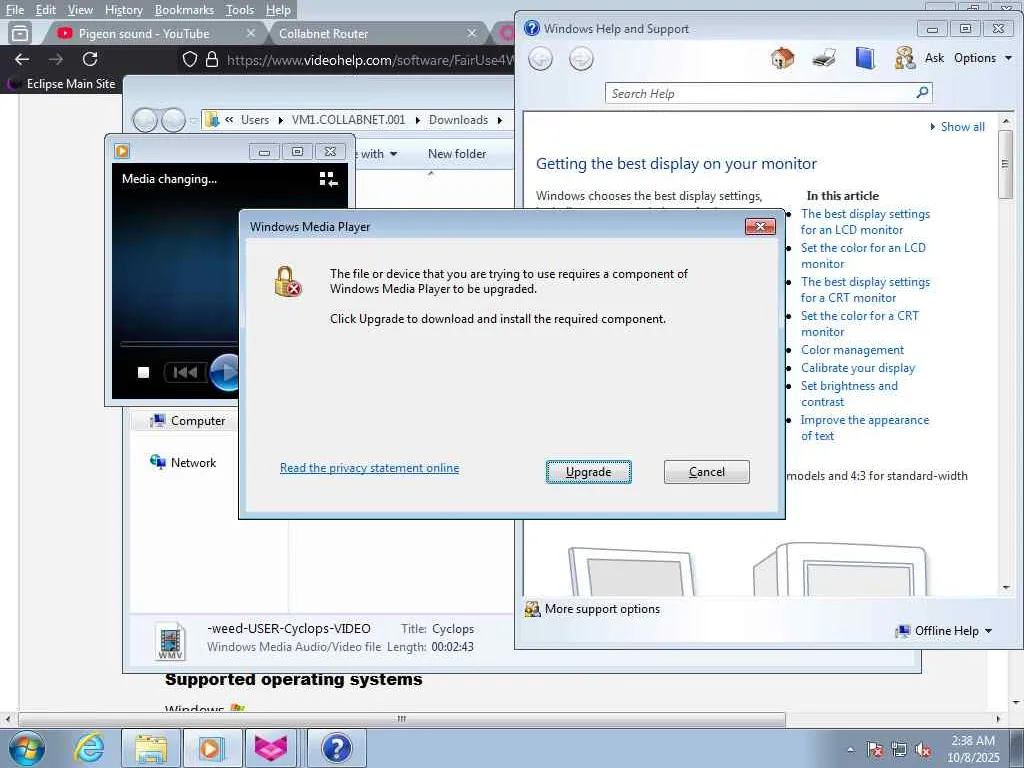This screenshot has width=1024, height=768.
Task: Go back in Windows Help and Support
Action: [540, 59]
